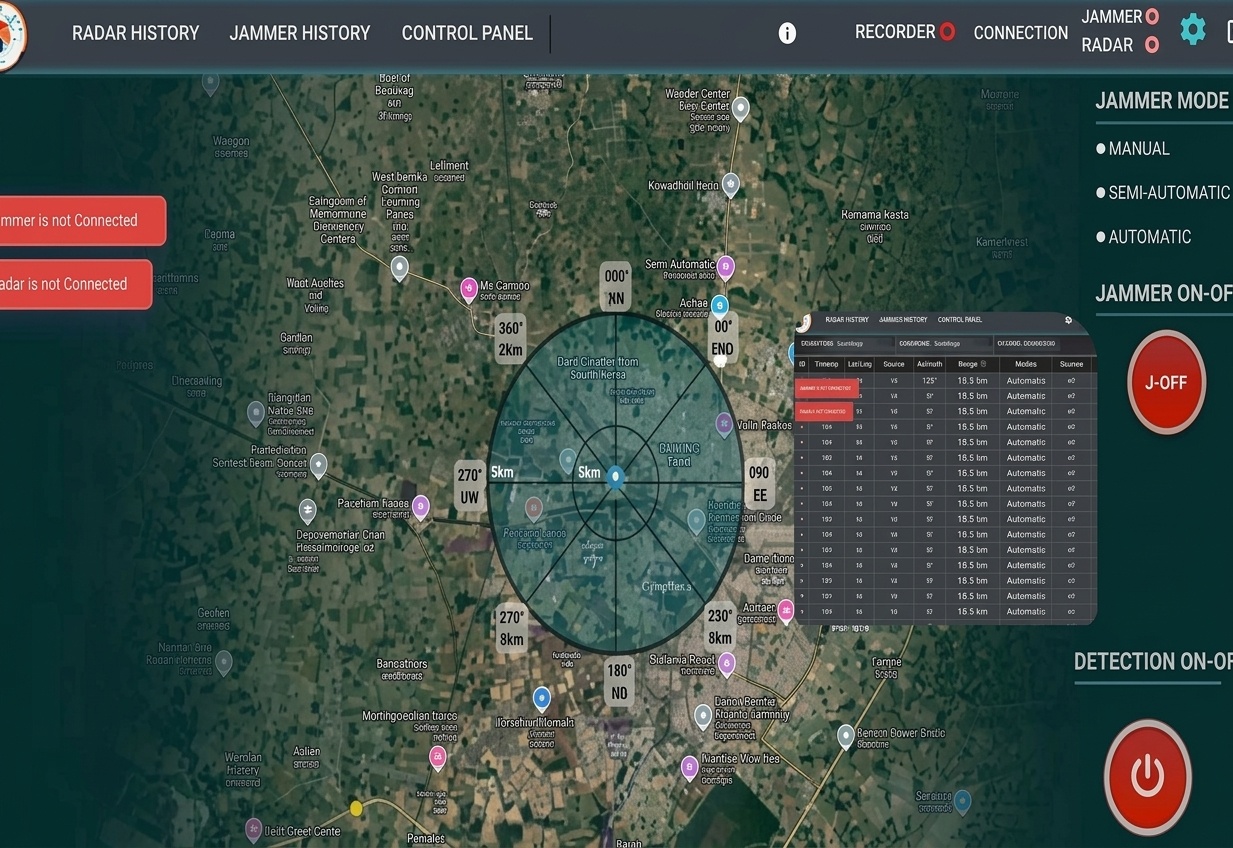Click the 360° 2km bearing label
Screen dimensions: 1233x848
(510, 340)
